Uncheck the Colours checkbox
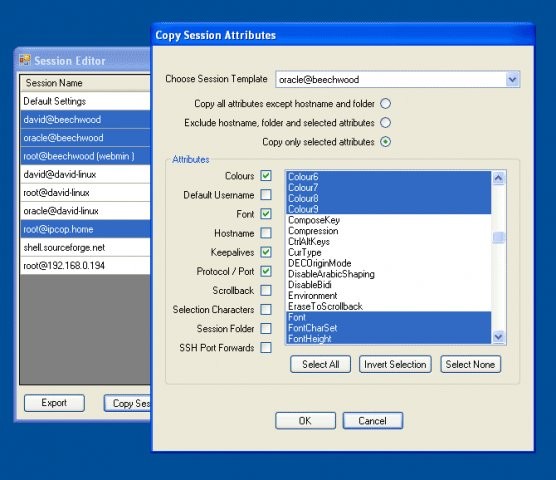 (266, 175)
